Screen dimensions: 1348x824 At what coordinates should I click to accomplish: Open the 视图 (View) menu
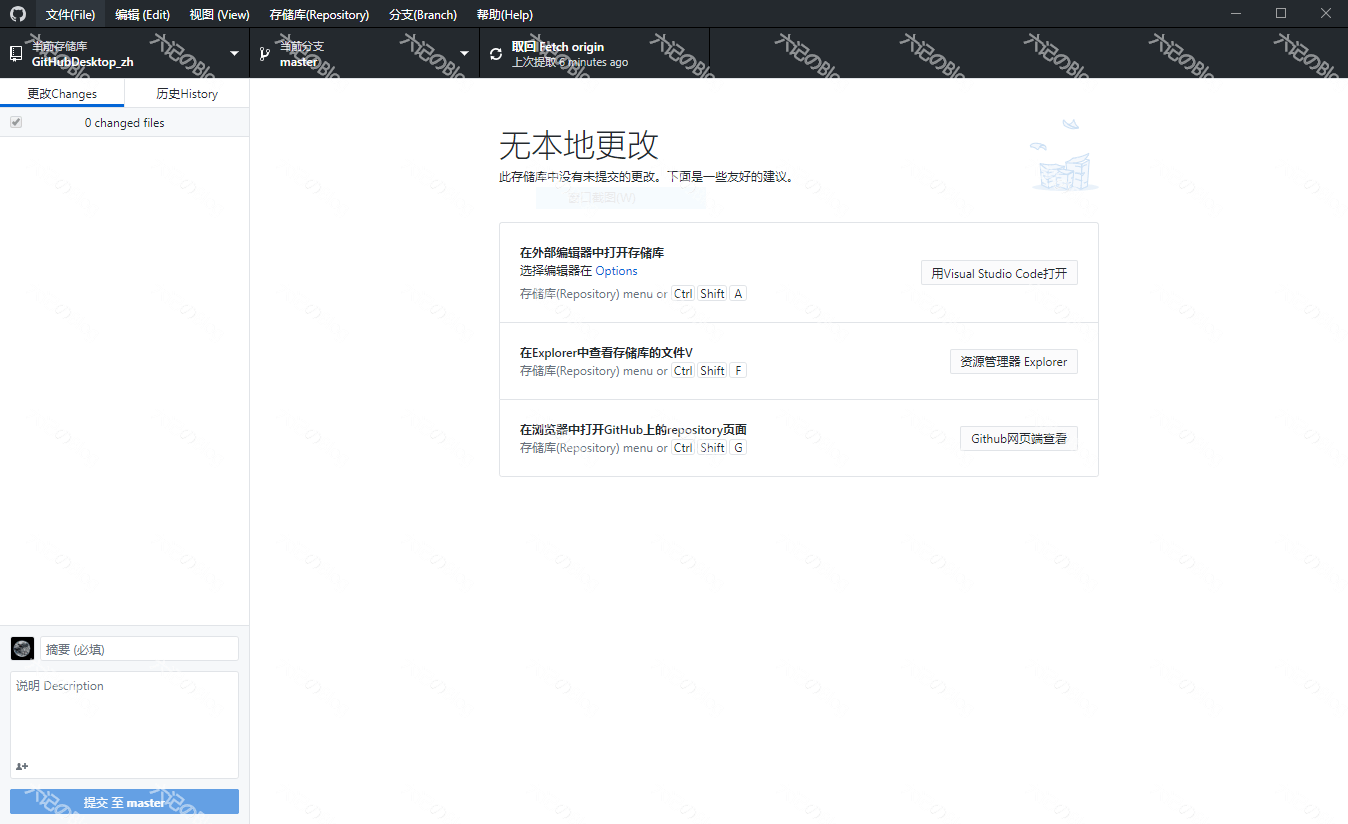[x=219, y=14]
